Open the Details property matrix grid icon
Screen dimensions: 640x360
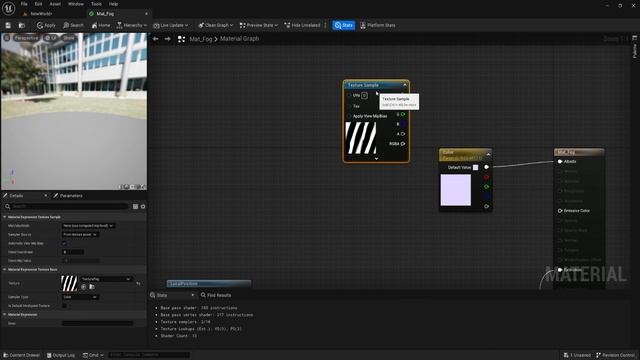pos(136,207)
